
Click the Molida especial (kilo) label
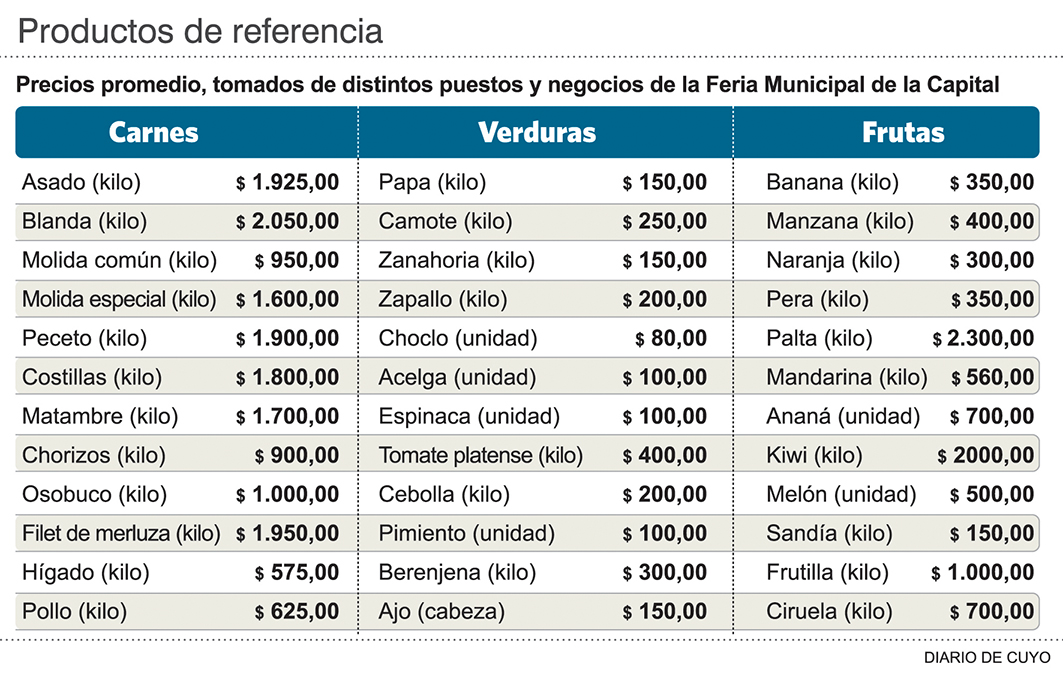click(x=119, y=299)
